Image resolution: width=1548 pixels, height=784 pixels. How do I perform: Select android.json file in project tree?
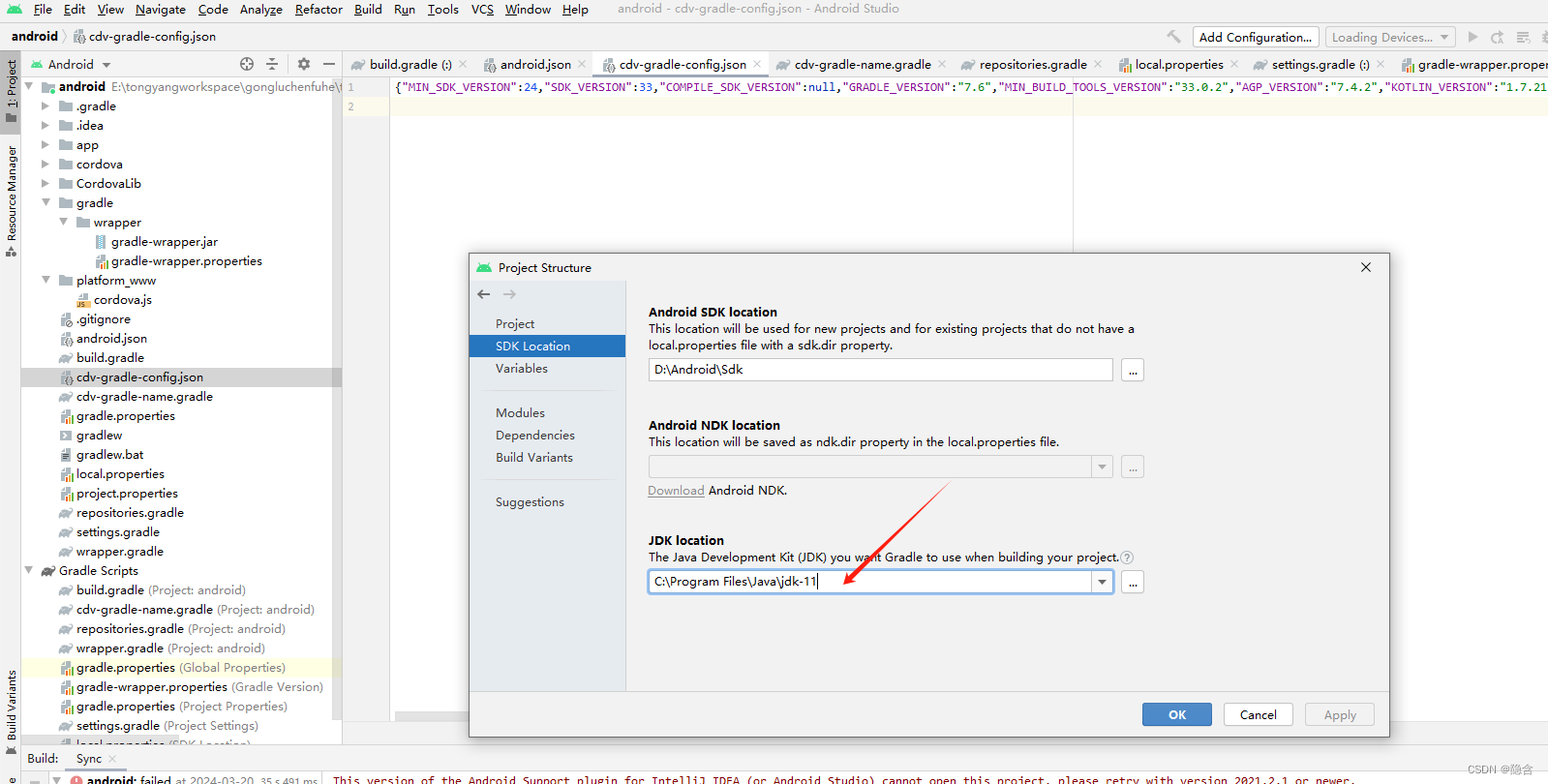point(111,339)
